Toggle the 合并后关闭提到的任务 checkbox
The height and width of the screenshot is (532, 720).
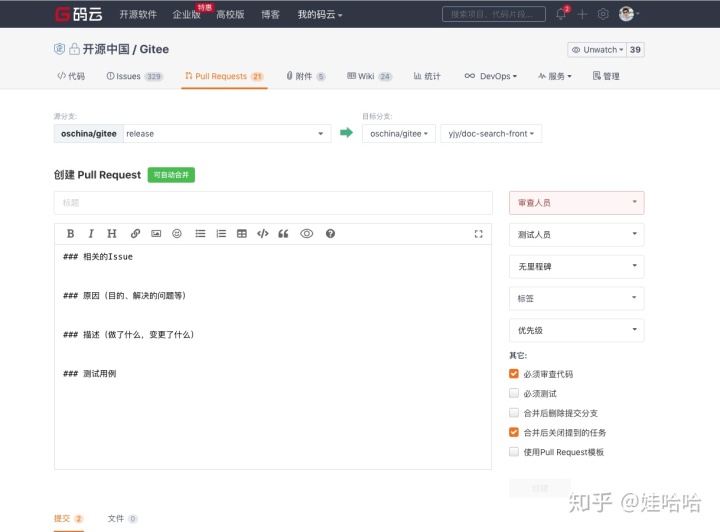(x=514, y=432)
